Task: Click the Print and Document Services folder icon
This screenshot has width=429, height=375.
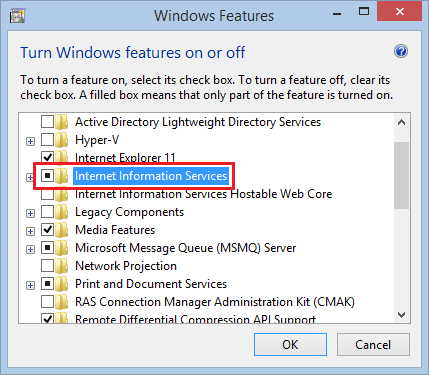Action: pyautogui.click(x=61, y=284)
